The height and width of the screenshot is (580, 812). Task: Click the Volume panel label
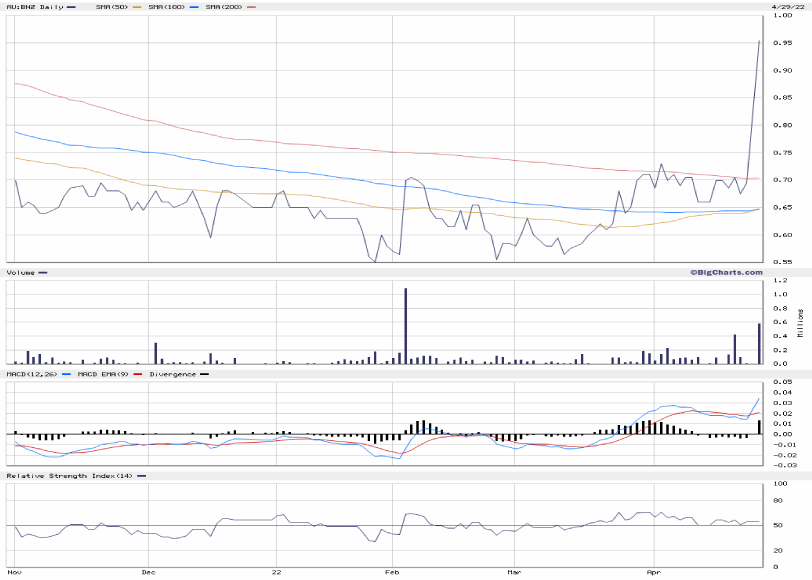[x=20, y=272]
